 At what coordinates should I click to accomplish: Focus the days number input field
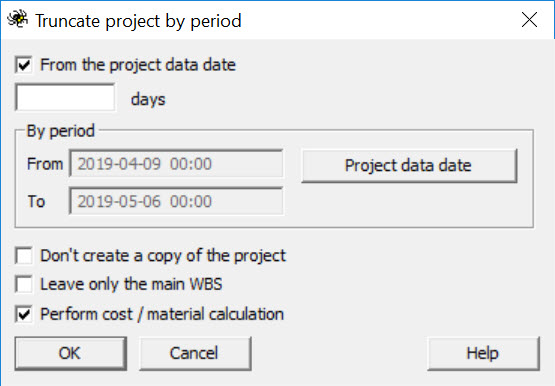[65, 97]
